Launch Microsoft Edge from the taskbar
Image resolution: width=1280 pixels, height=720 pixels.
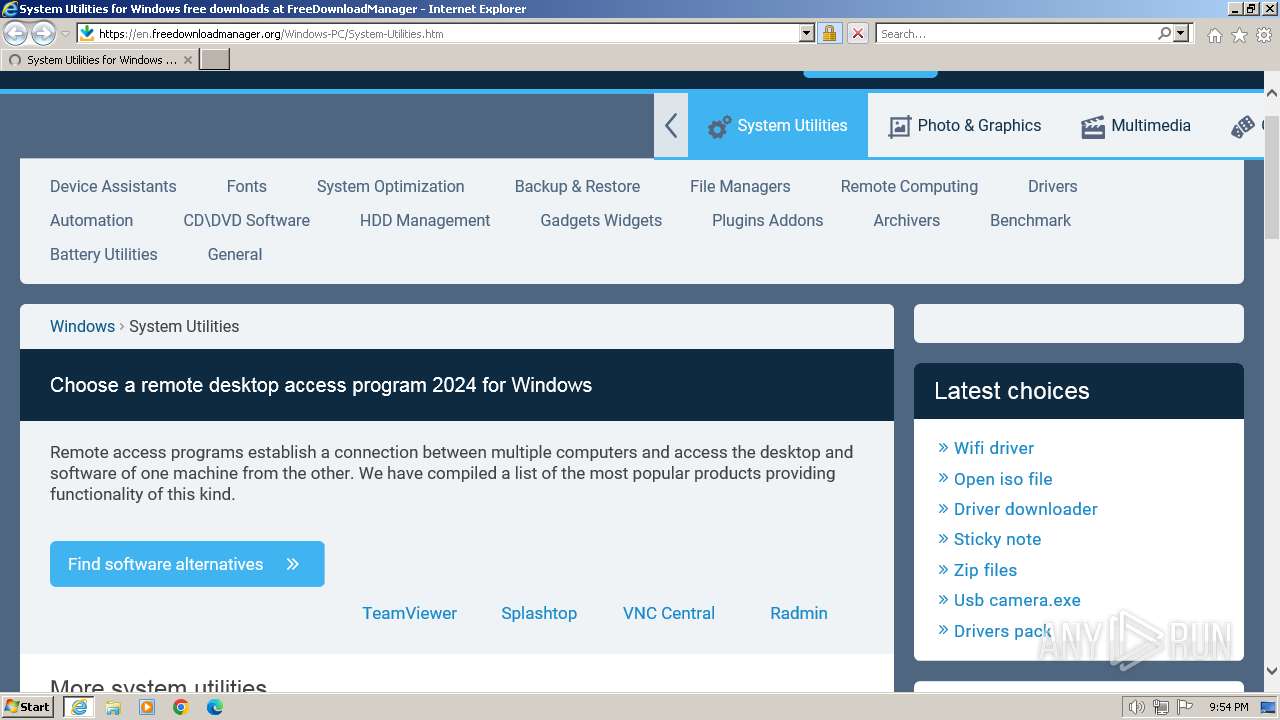click(215, 707)
